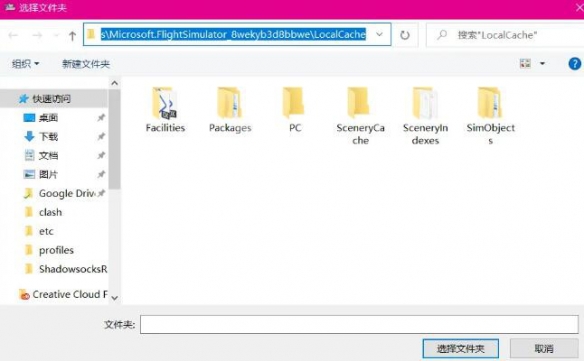Go up one folder level arrow
Image resolution: width=584 pixels, height=361 pixels.
(72, 36)
